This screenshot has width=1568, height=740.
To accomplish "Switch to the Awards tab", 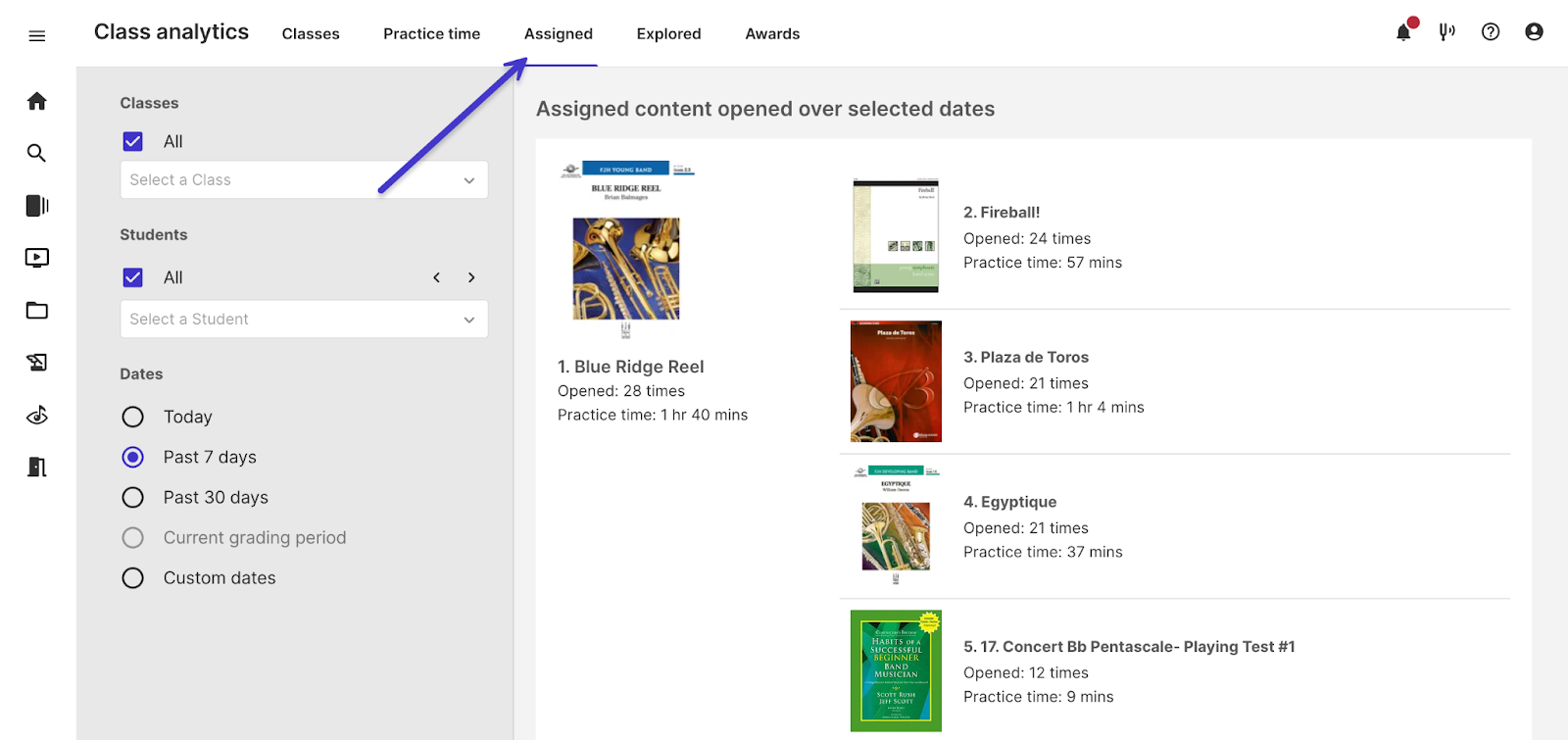I will pyautogui.click(x=772, y=34).
